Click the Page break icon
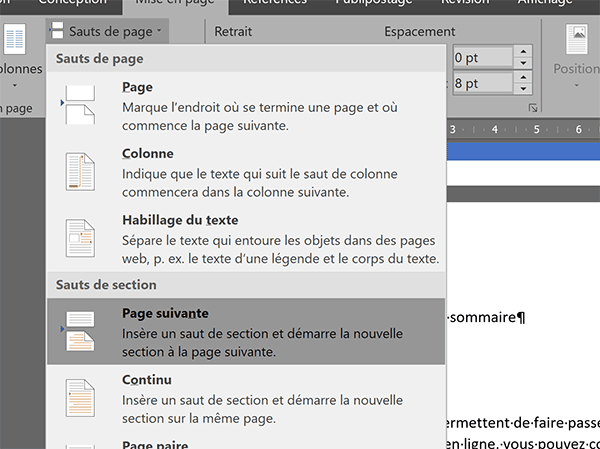Viewport: 600px width, 449px height. tap(80, 105)
